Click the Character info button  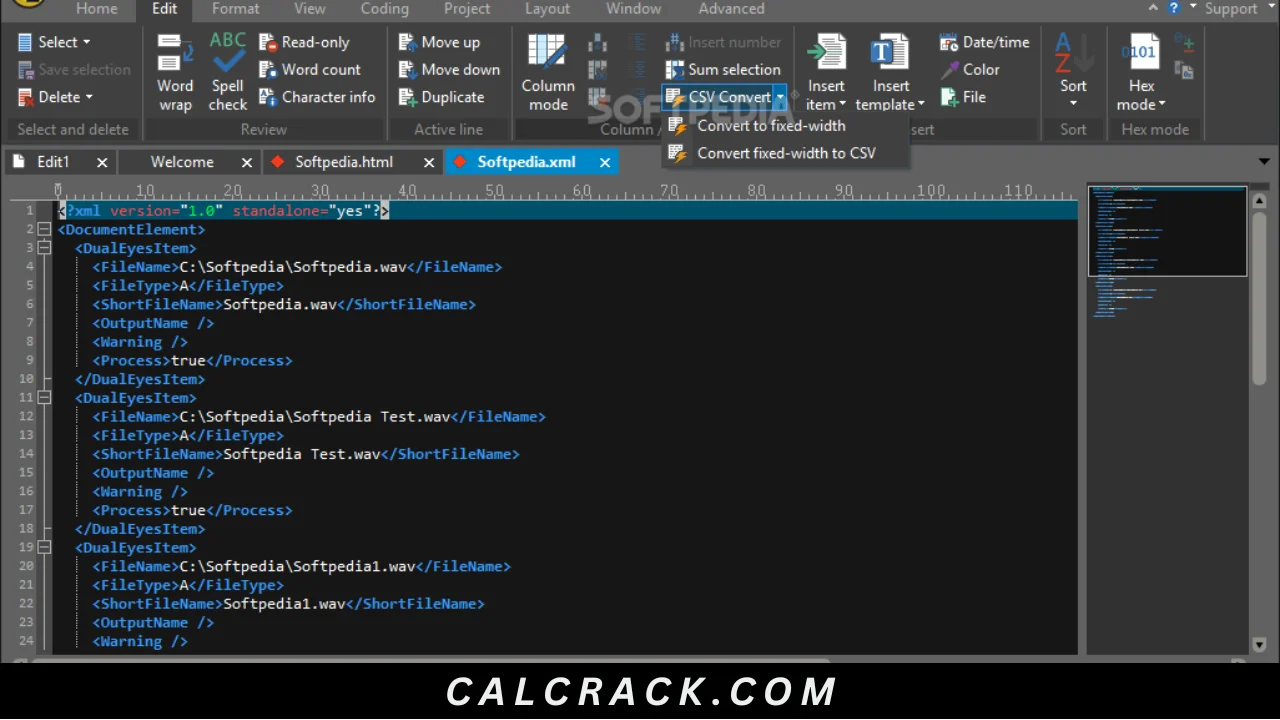(317, 97)
